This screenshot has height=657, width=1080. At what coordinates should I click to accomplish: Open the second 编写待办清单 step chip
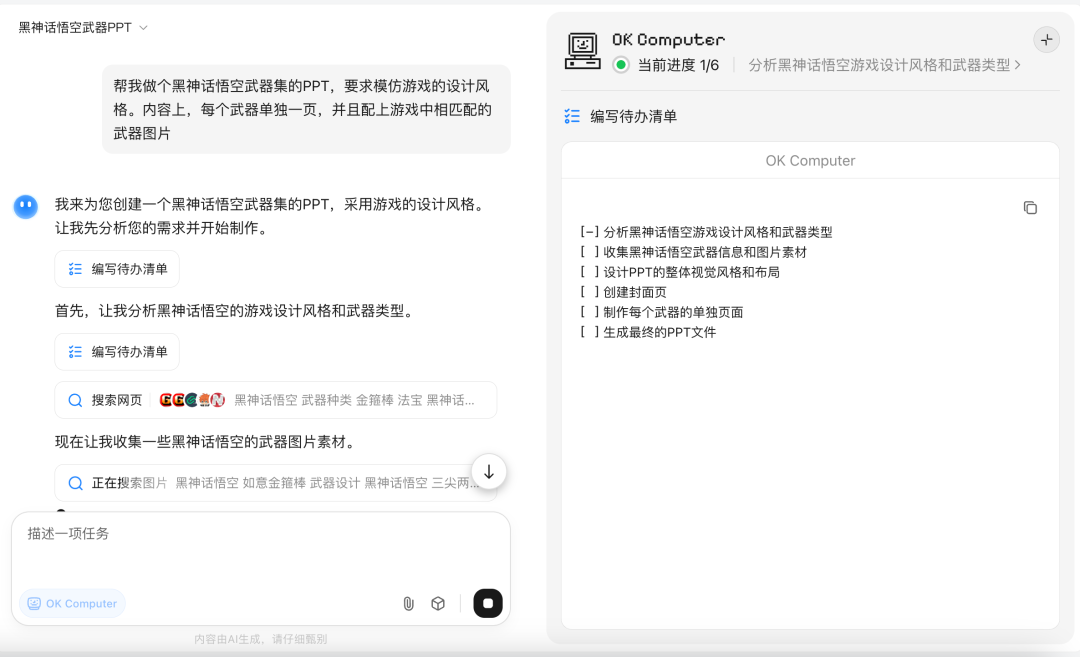click(117, 352)
